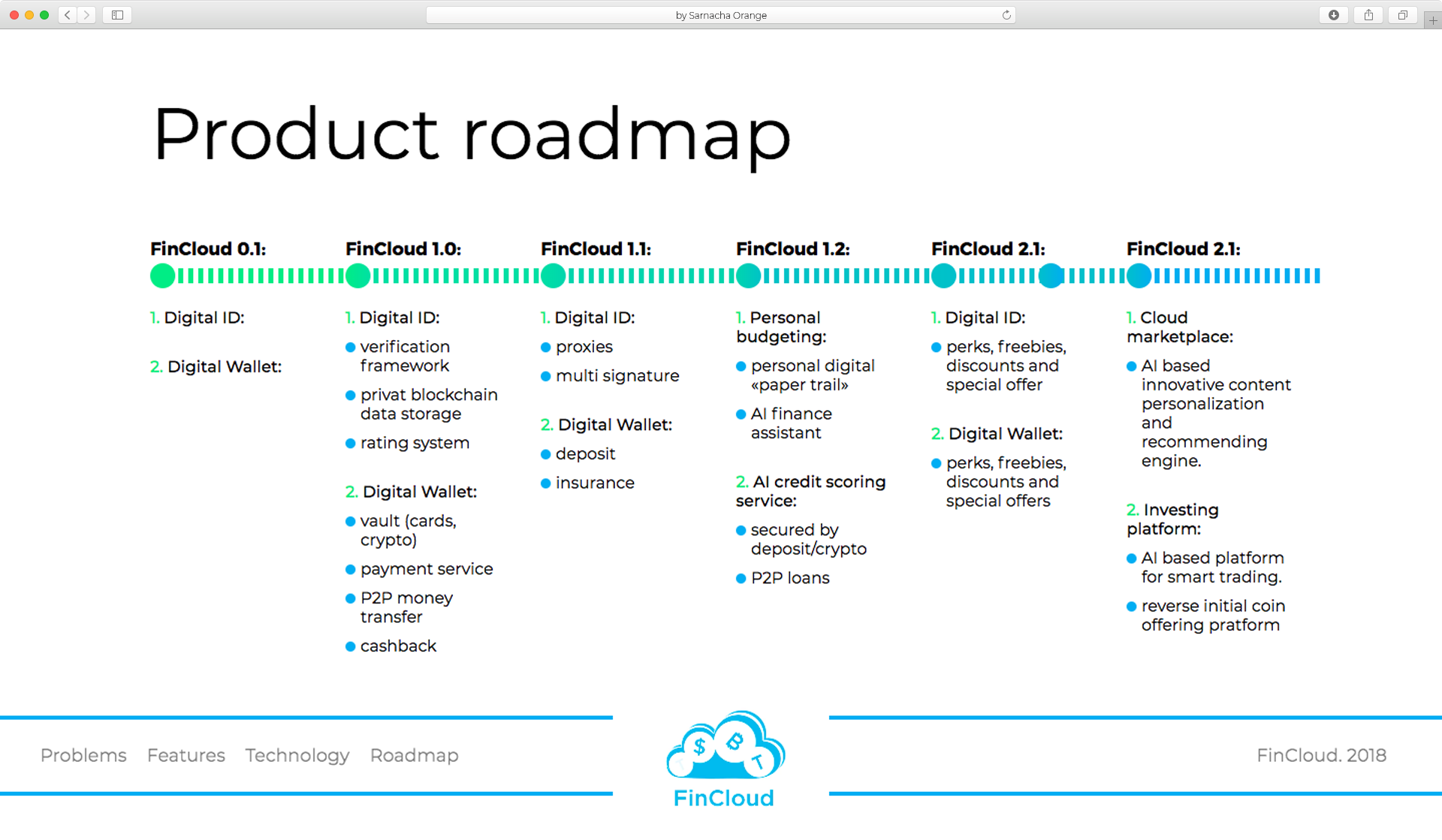
Task: Click Digital Wallet: under FinCloud 0.1
Action: 216,367
